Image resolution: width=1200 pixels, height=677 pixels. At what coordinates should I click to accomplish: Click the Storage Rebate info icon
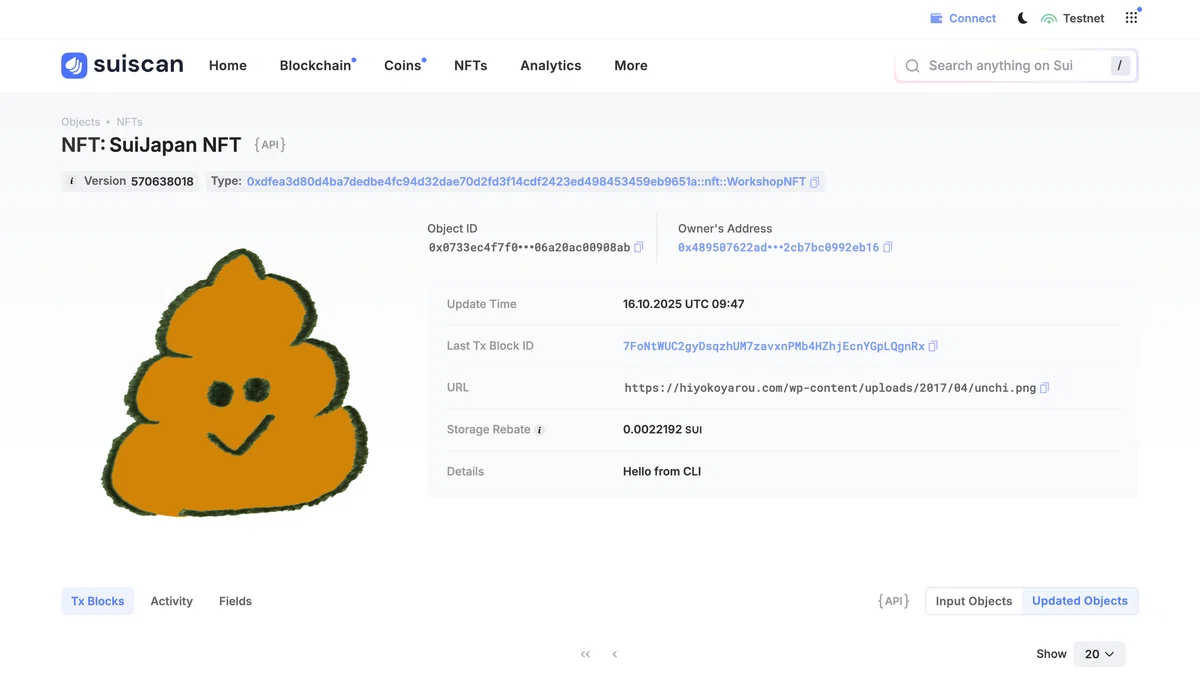click(539, 430)
